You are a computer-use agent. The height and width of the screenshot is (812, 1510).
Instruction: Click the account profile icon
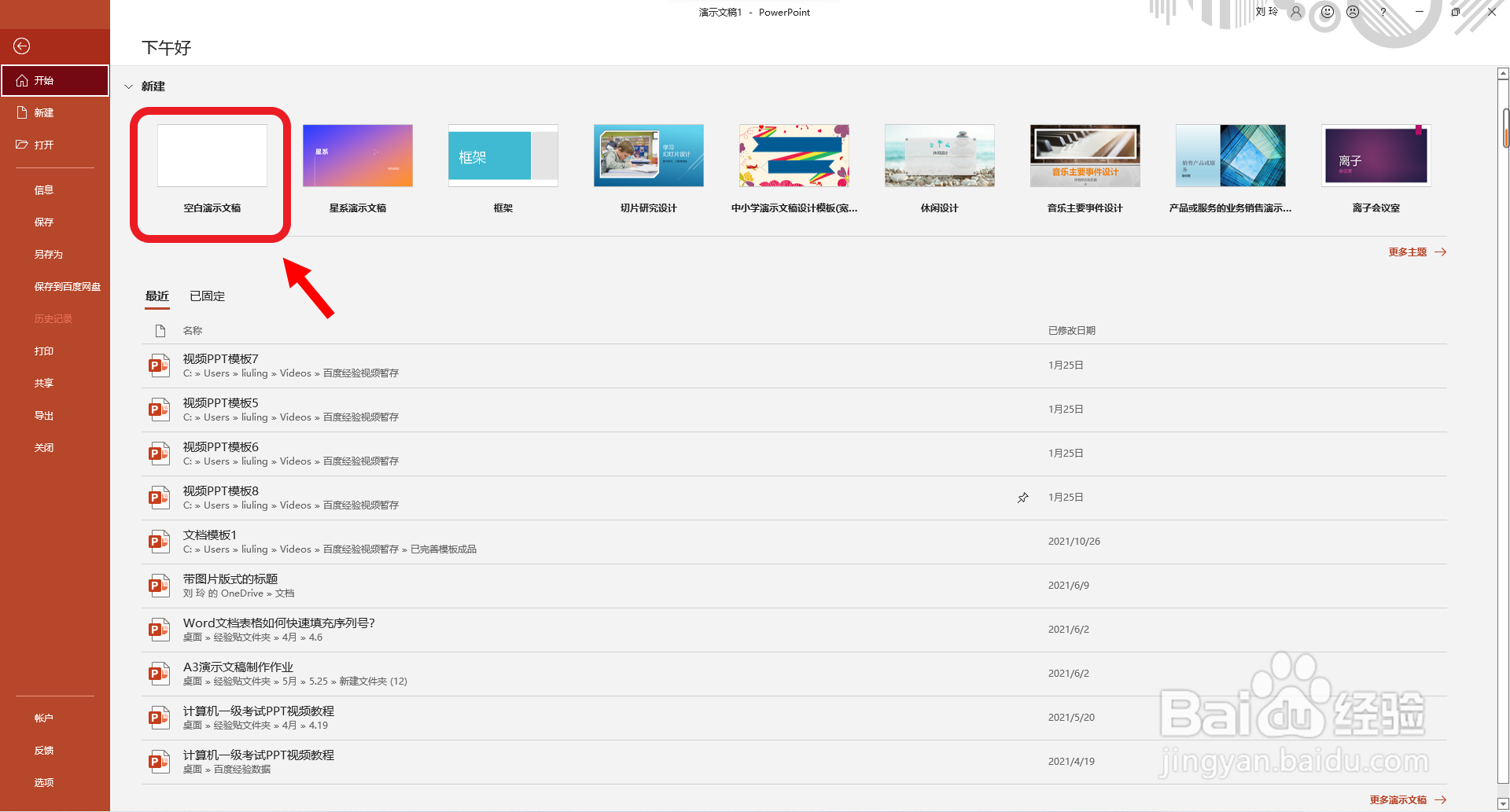pos(1296,12)
